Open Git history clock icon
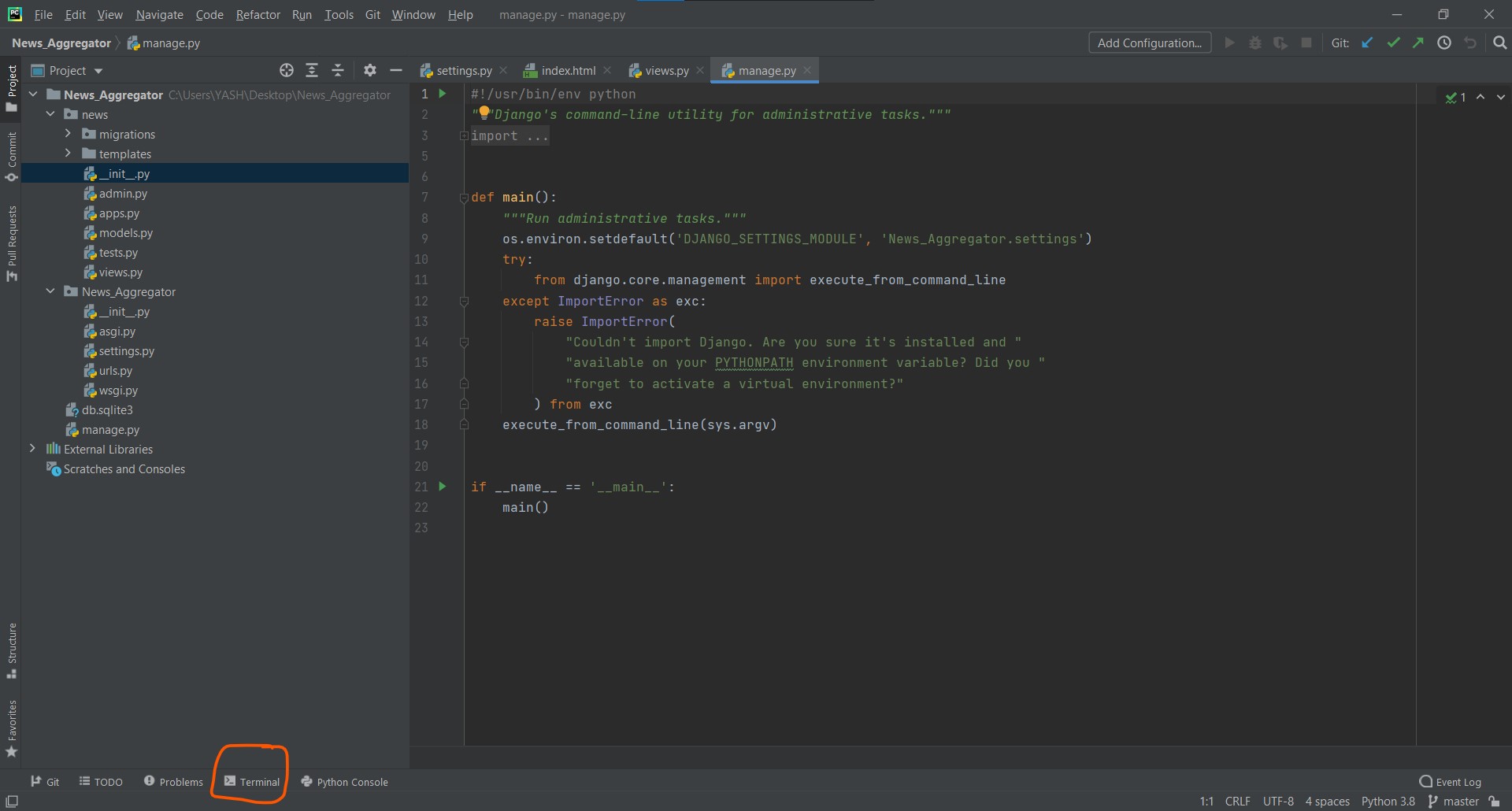The width and height of the screenshot is (1512, 811). coord(1444,43)
